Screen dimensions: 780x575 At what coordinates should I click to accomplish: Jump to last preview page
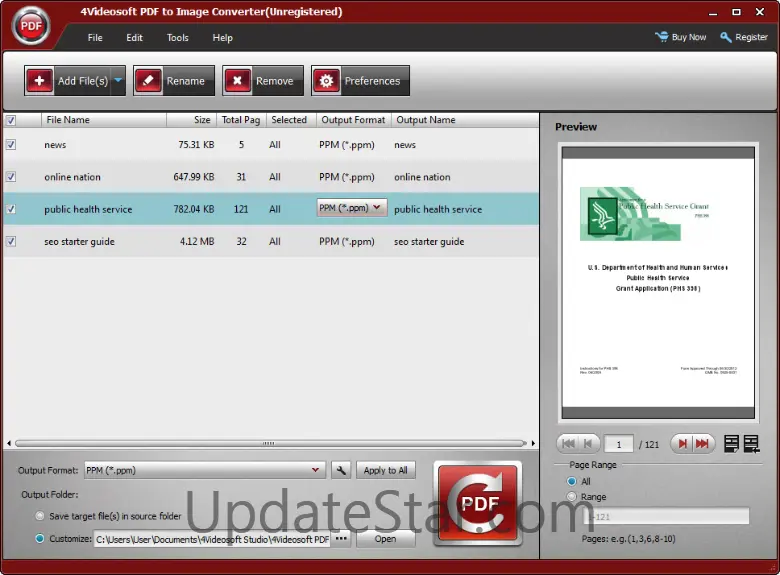pos(702,444)
